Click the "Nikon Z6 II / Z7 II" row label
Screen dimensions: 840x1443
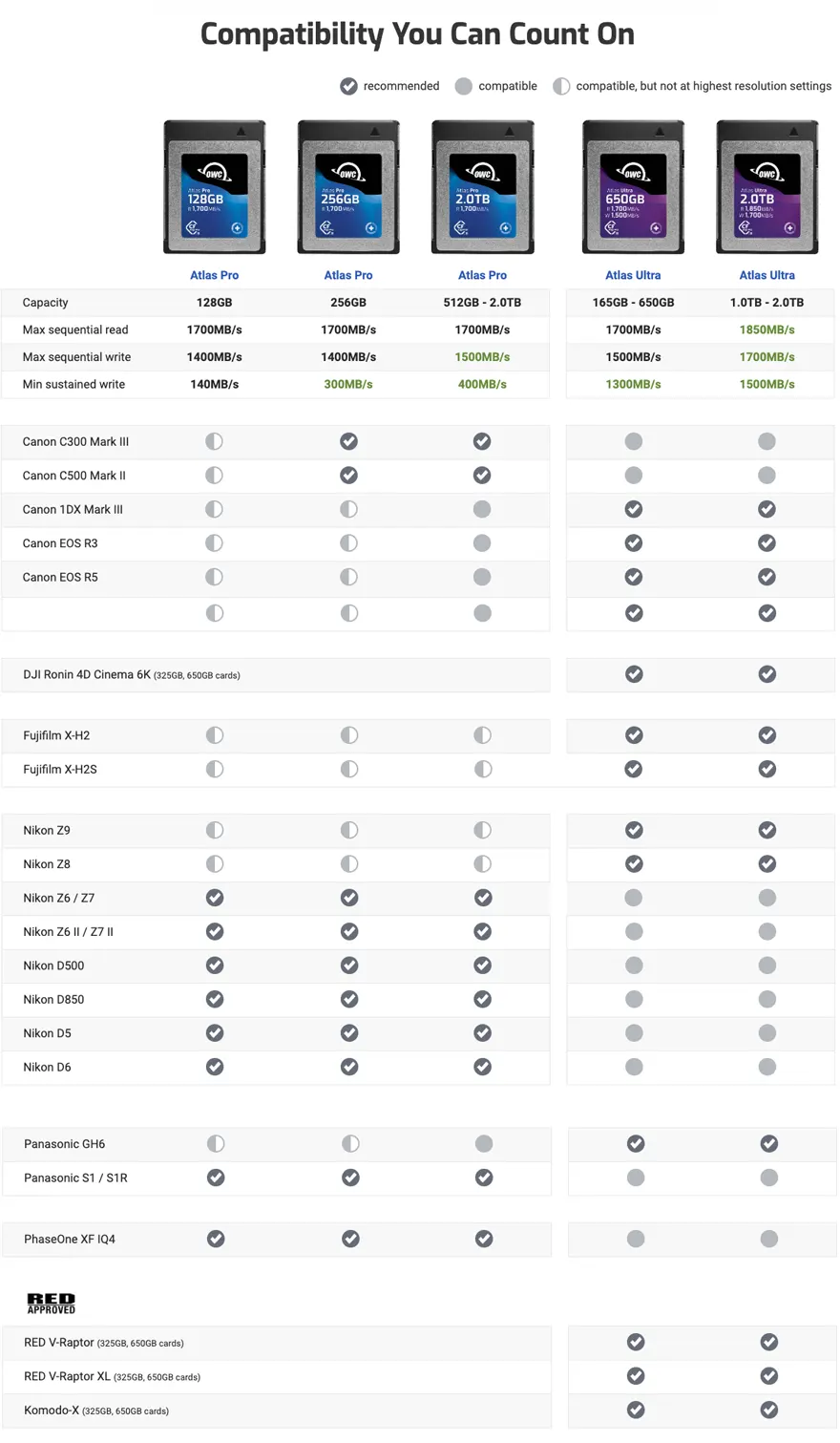[x=68, y=931]
